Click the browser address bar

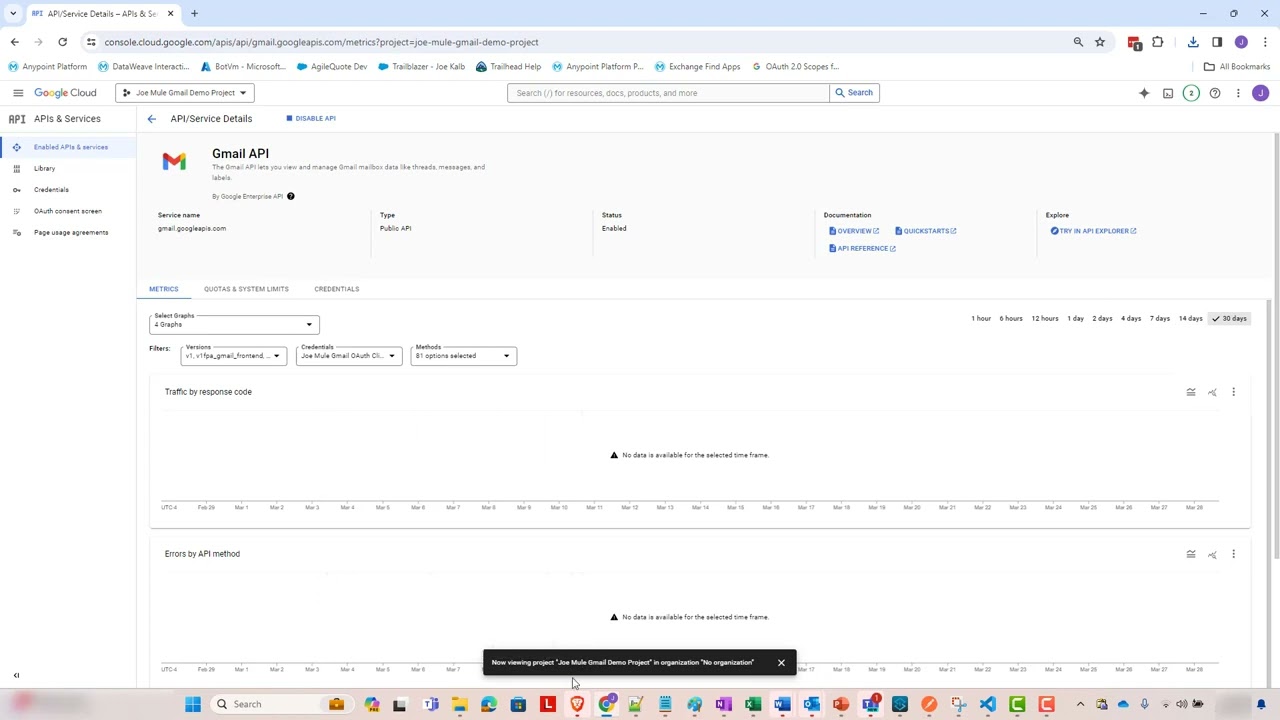(580, 42)
